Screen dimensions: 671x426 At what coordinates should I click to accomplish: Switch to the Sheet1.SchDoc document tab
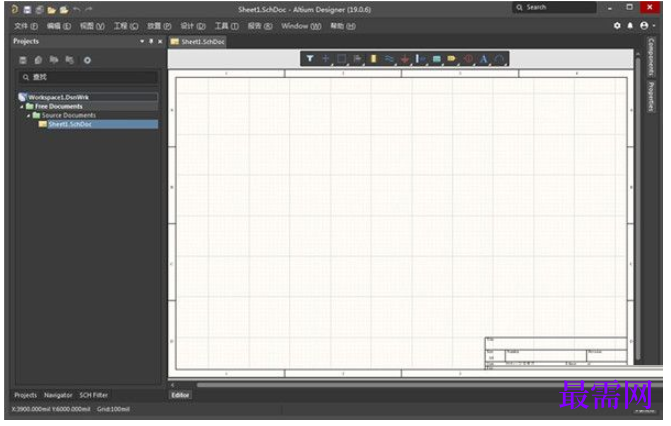pyautogui.click(x=198, y=42)
